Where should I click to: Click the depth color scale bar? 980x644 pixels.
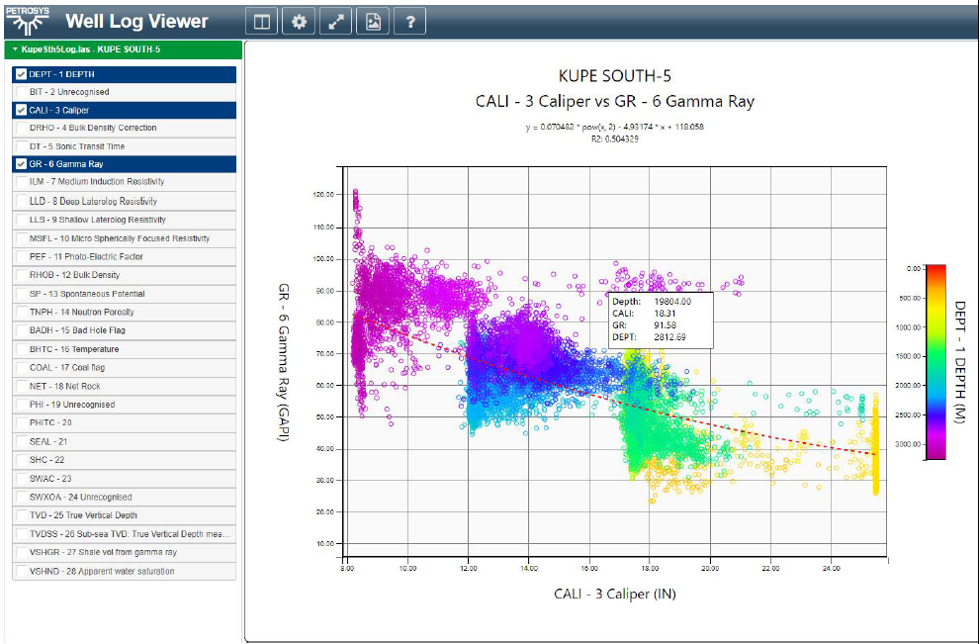coord(935,362)
